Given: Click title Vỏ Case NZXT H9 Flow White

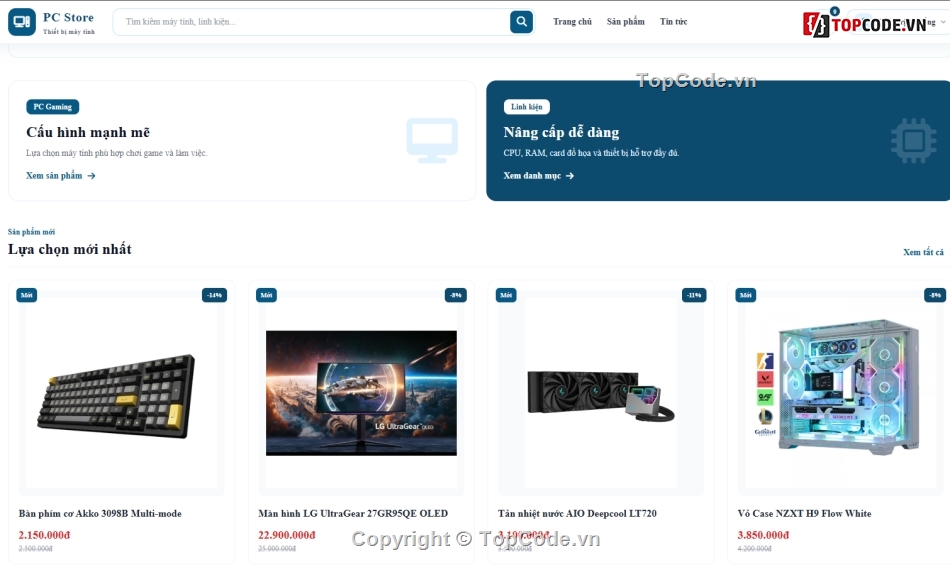Looking at the screenshot, I should [805, 514].
